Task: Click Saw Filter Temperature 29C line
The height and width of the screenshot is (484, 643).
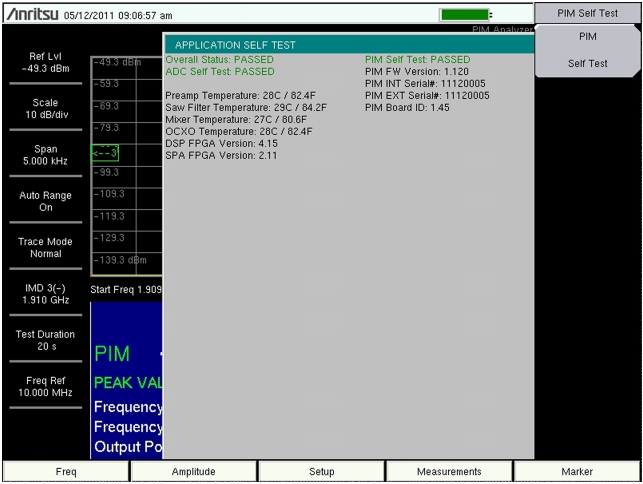Action: [246, 107]
